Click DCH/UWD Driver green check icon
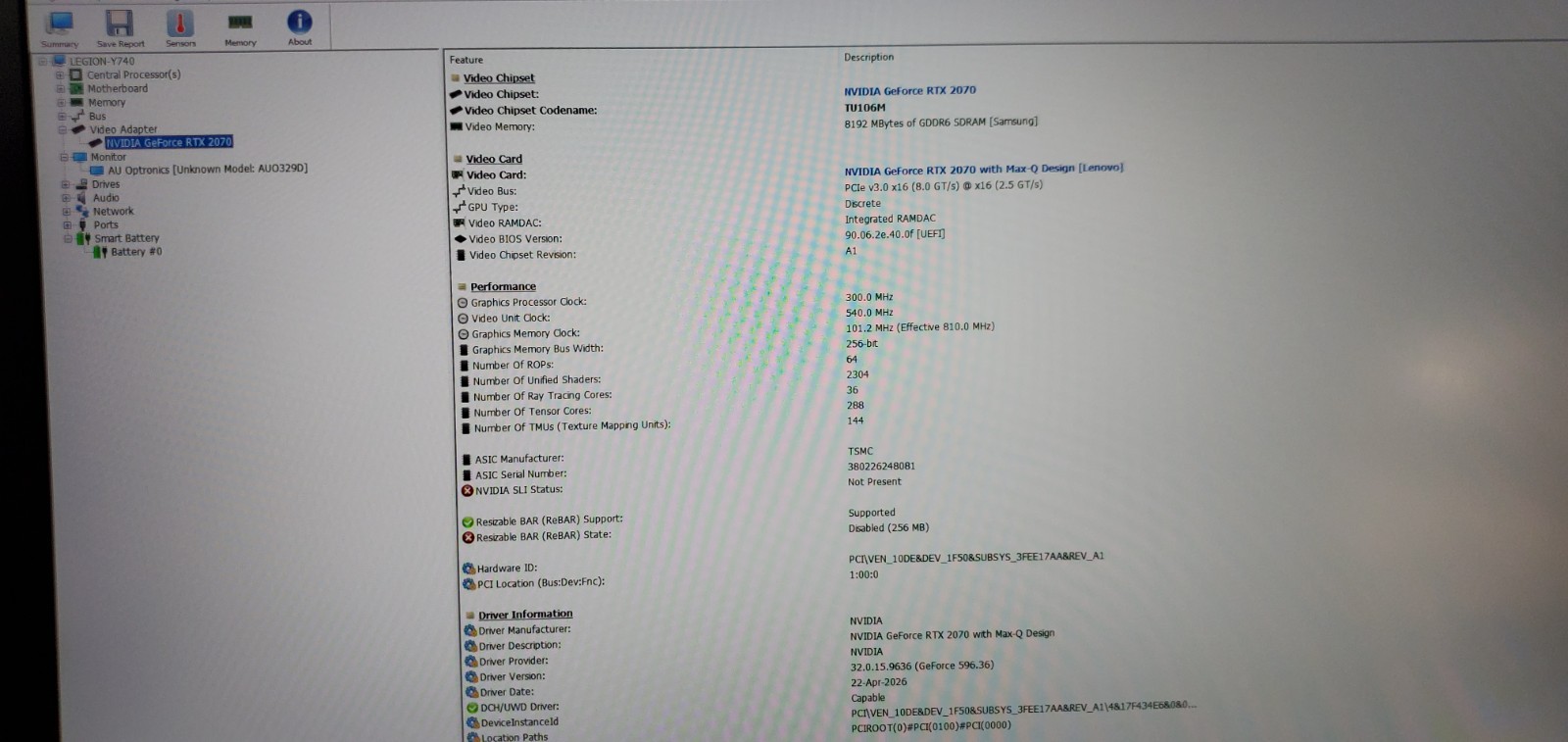 pyautogui.click(x=472, y=708)
